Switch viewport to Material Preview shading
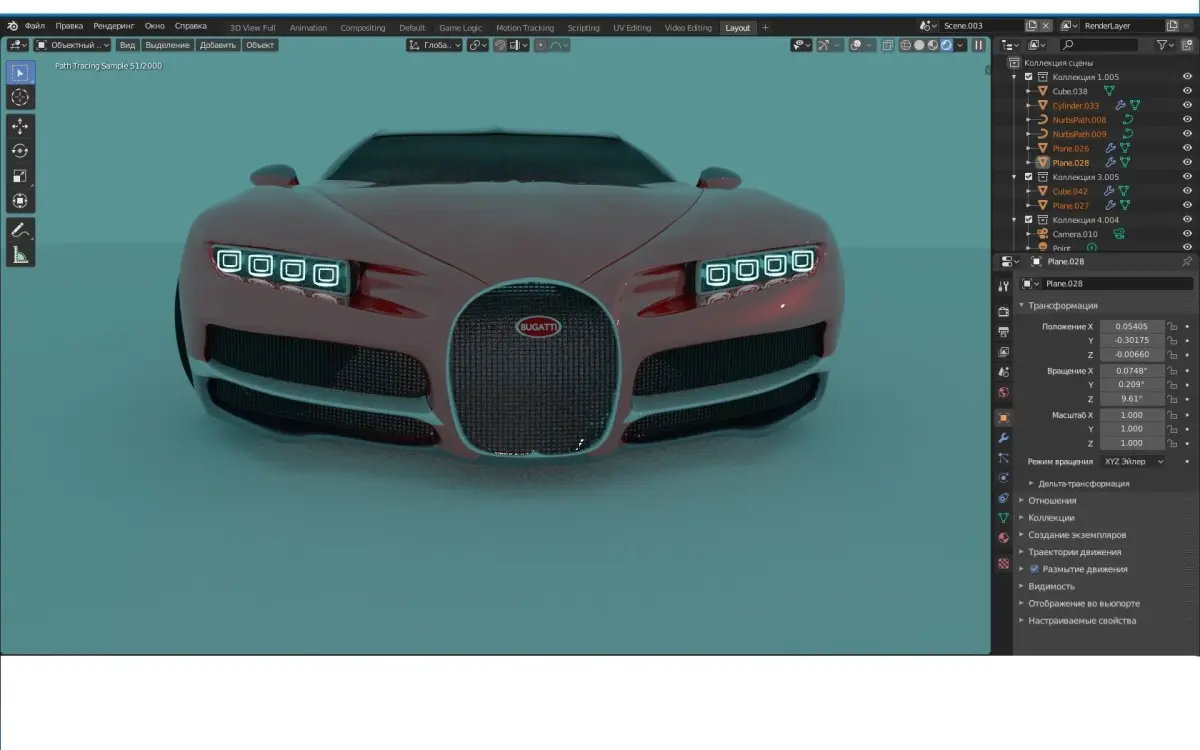 pyautogui.click(x=933, y=45)
